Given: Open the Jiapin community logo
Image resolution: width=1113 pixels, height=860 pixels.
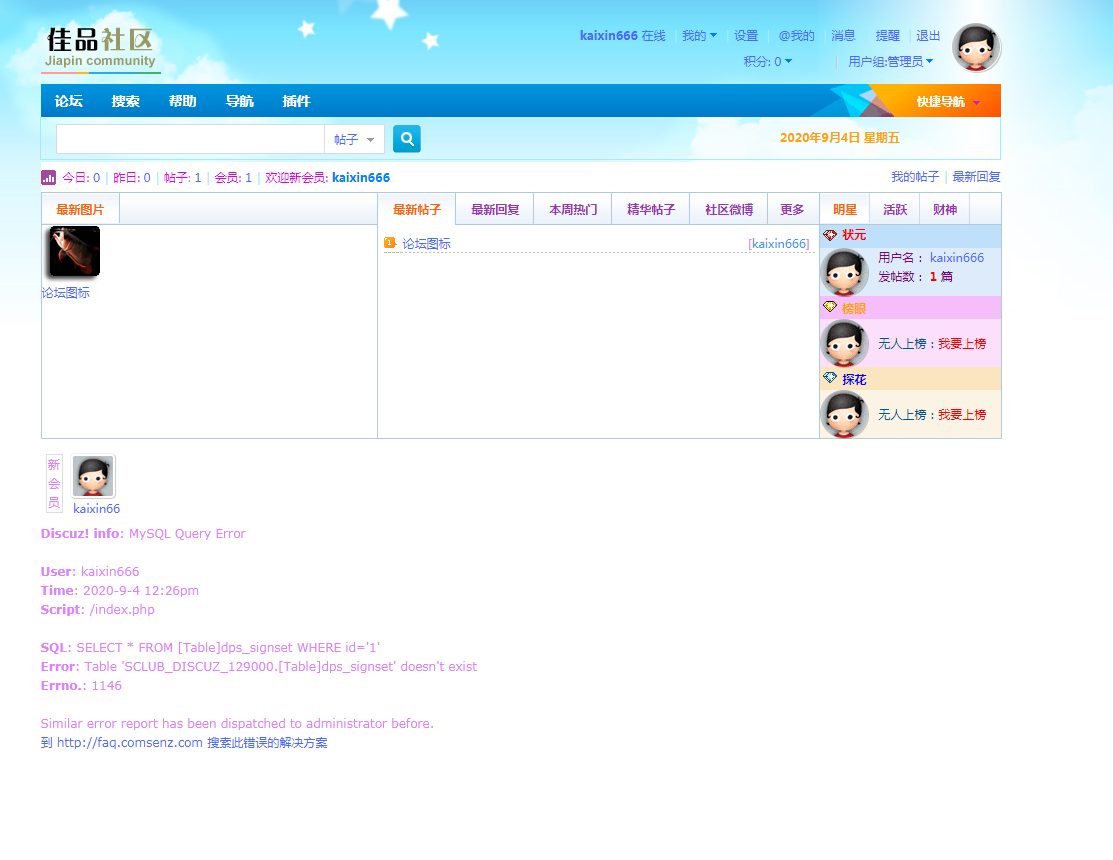Looking at the screenshot, I should [101, 49].
